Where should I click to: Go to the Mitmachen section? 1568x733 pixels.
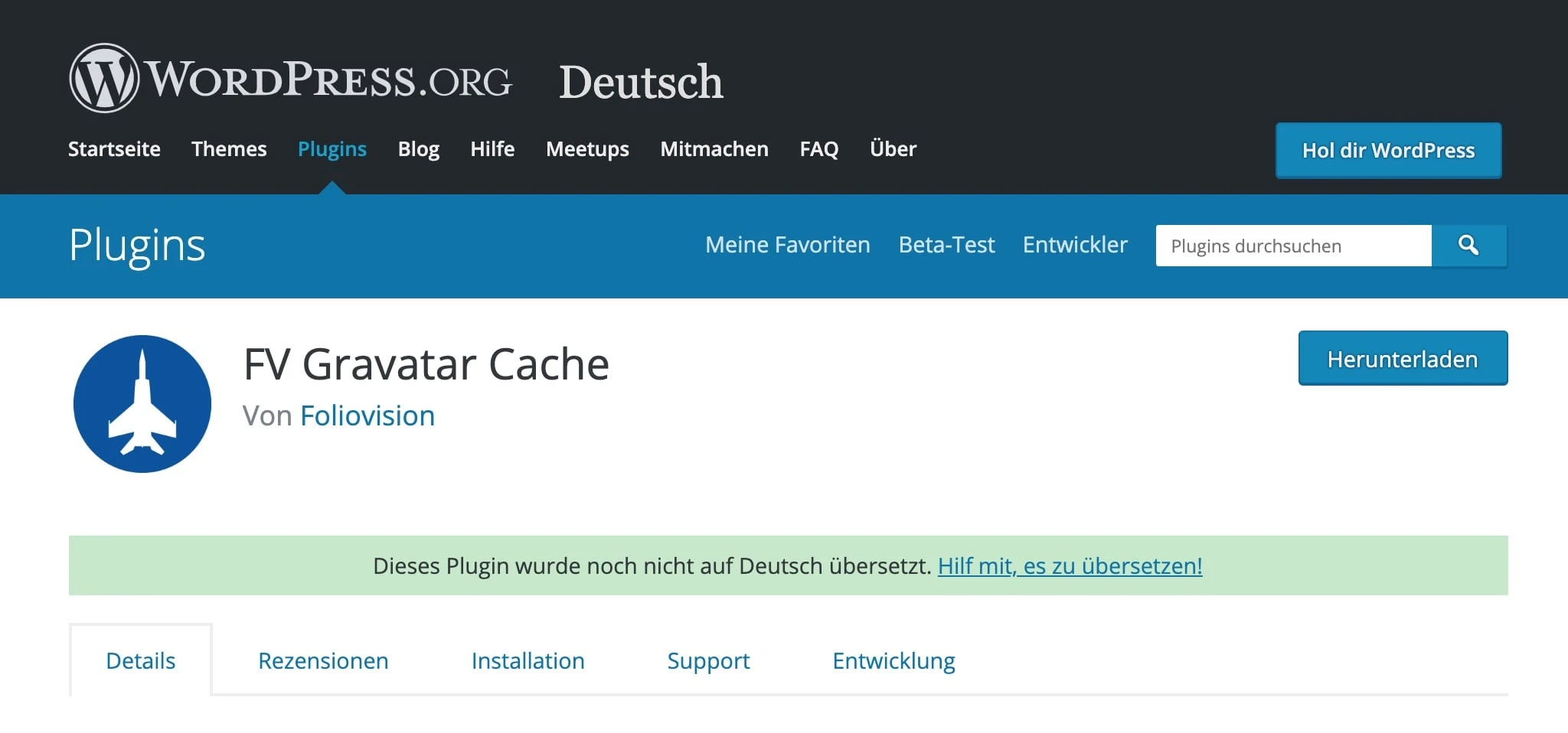(x=714, y=149)
